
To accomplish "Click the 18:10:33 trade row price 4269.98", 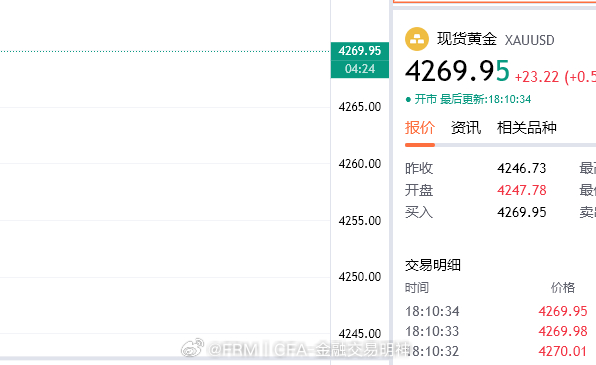I will (563, 331).
